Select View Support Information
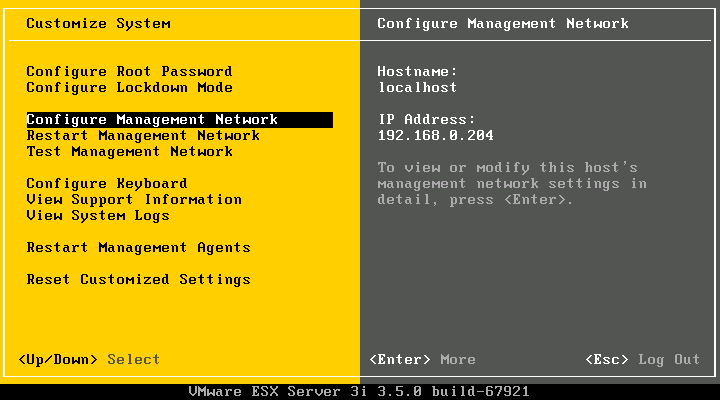The width and height of the screenshot is (720, 400). tap(134, 200)
